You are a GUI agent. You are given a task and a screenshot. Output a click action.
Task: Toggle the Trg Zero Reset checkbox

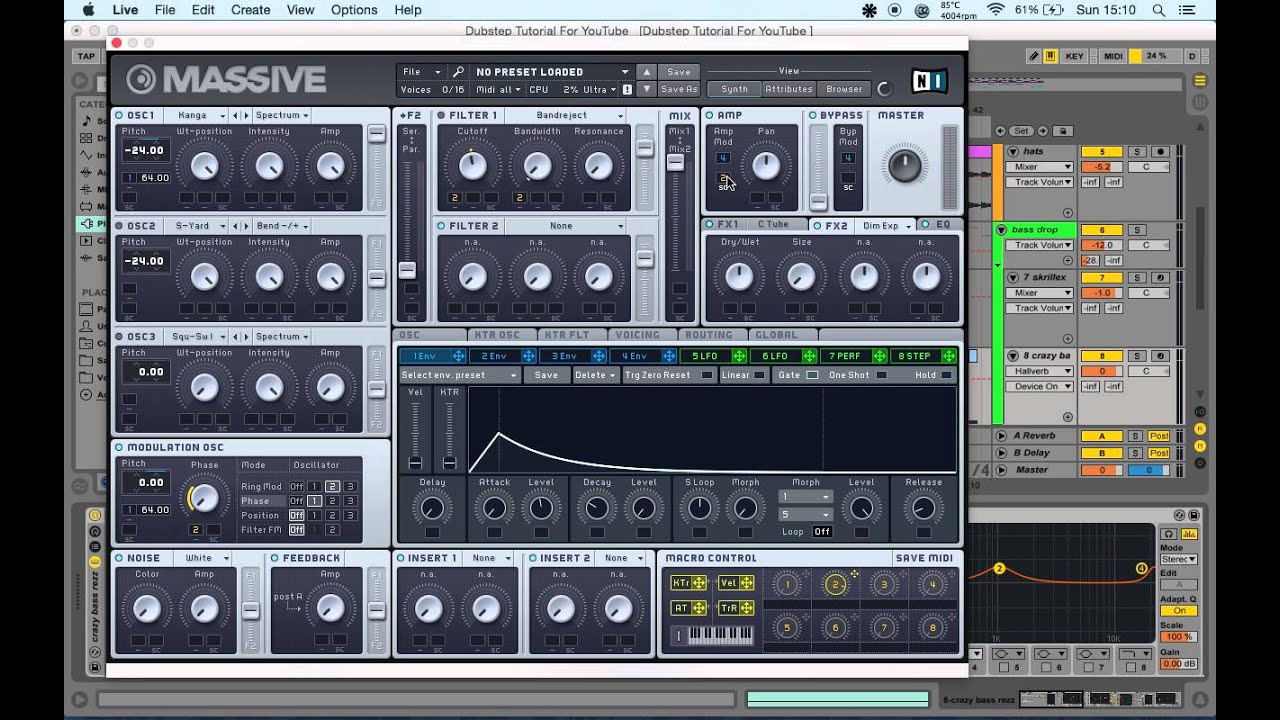point(707,375)
